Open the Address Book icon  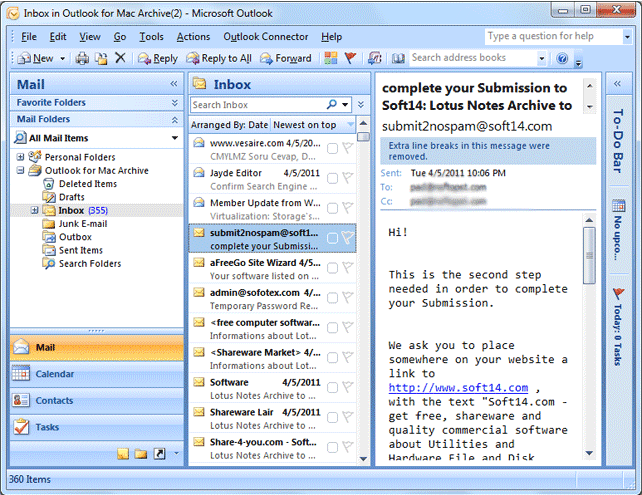coord(398,58)
